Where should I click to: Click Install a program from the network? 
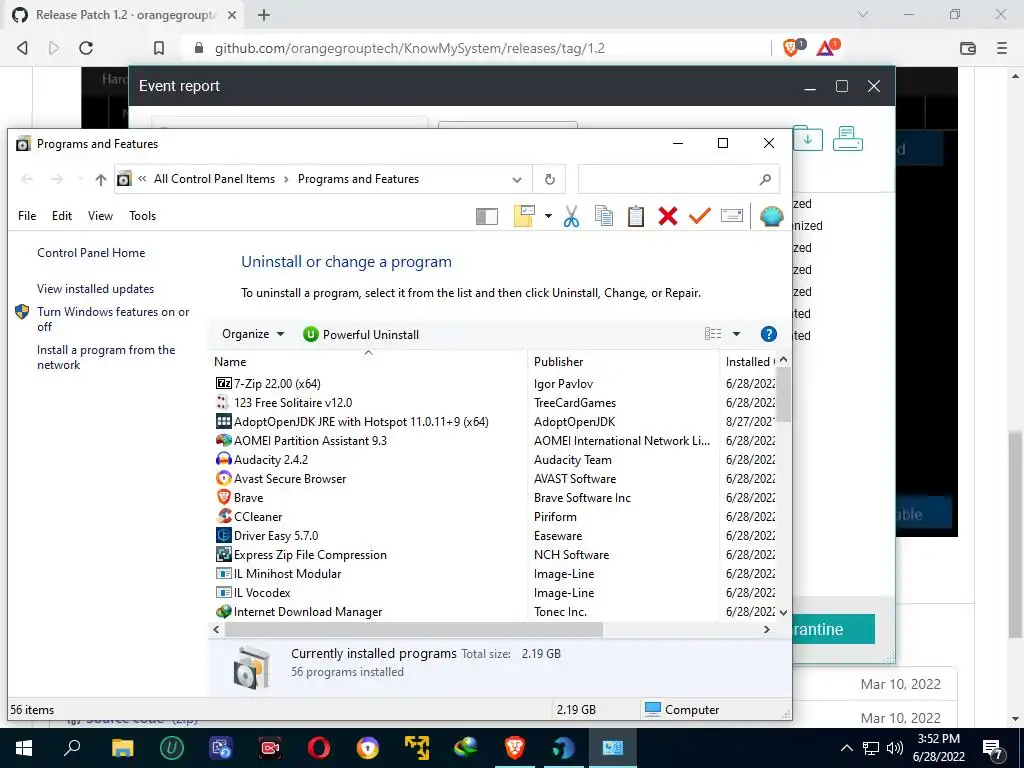[x=106, y=357]
